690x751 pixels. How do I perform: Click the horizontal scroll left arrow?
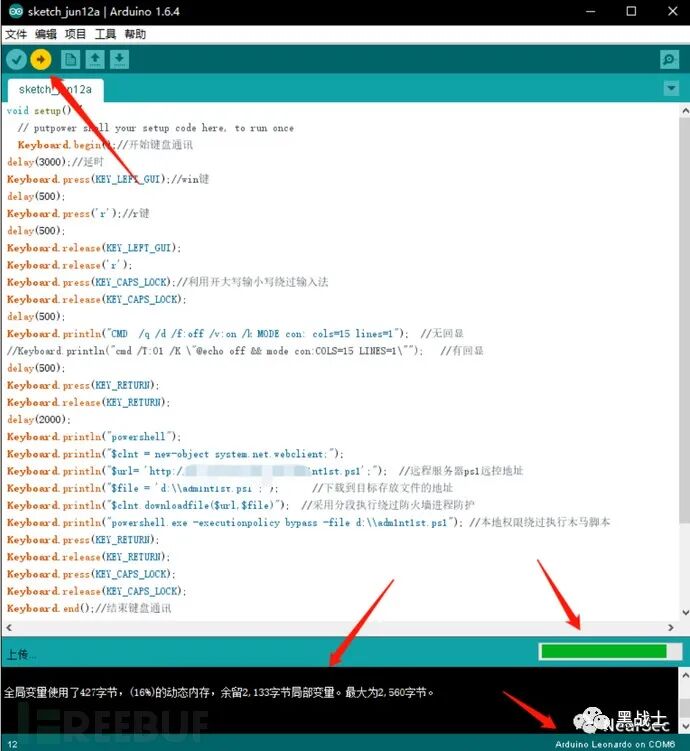9,627
